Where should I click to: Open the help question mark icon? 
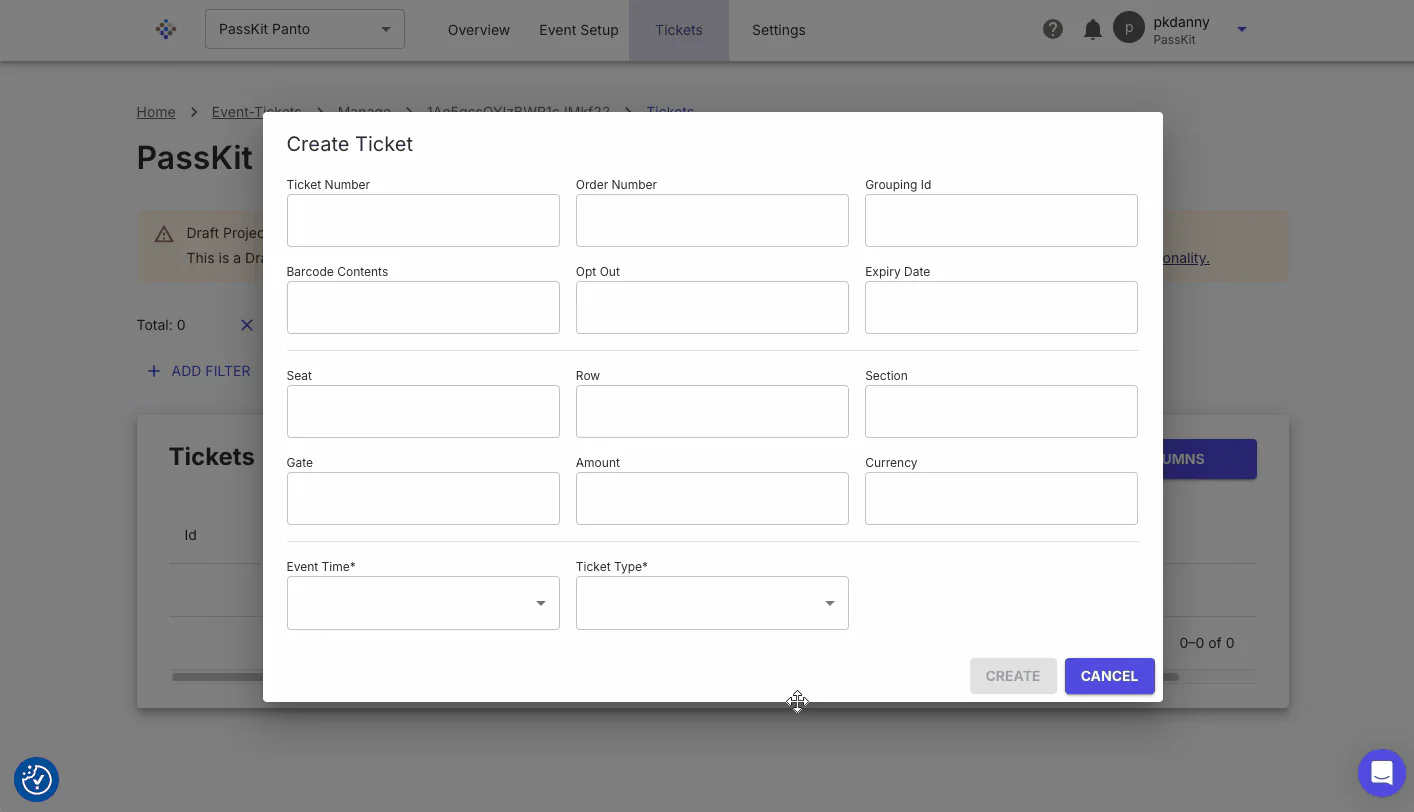tap(1053, 29)
